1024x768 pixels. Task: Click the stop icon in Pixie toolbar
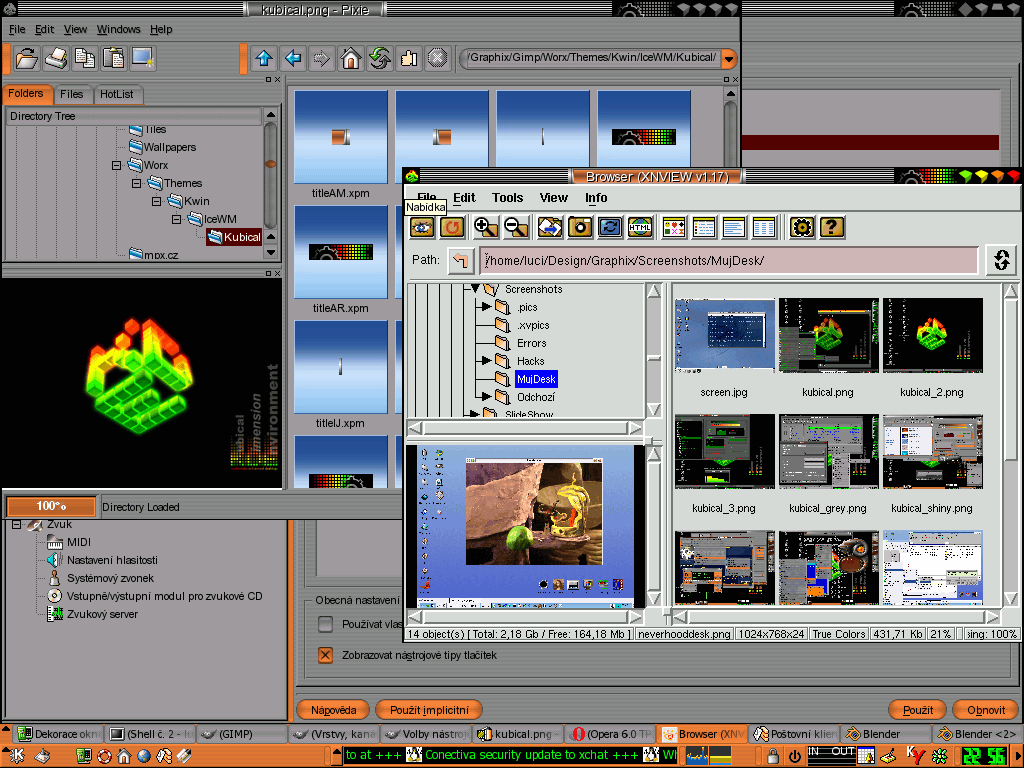click(438, 58)
